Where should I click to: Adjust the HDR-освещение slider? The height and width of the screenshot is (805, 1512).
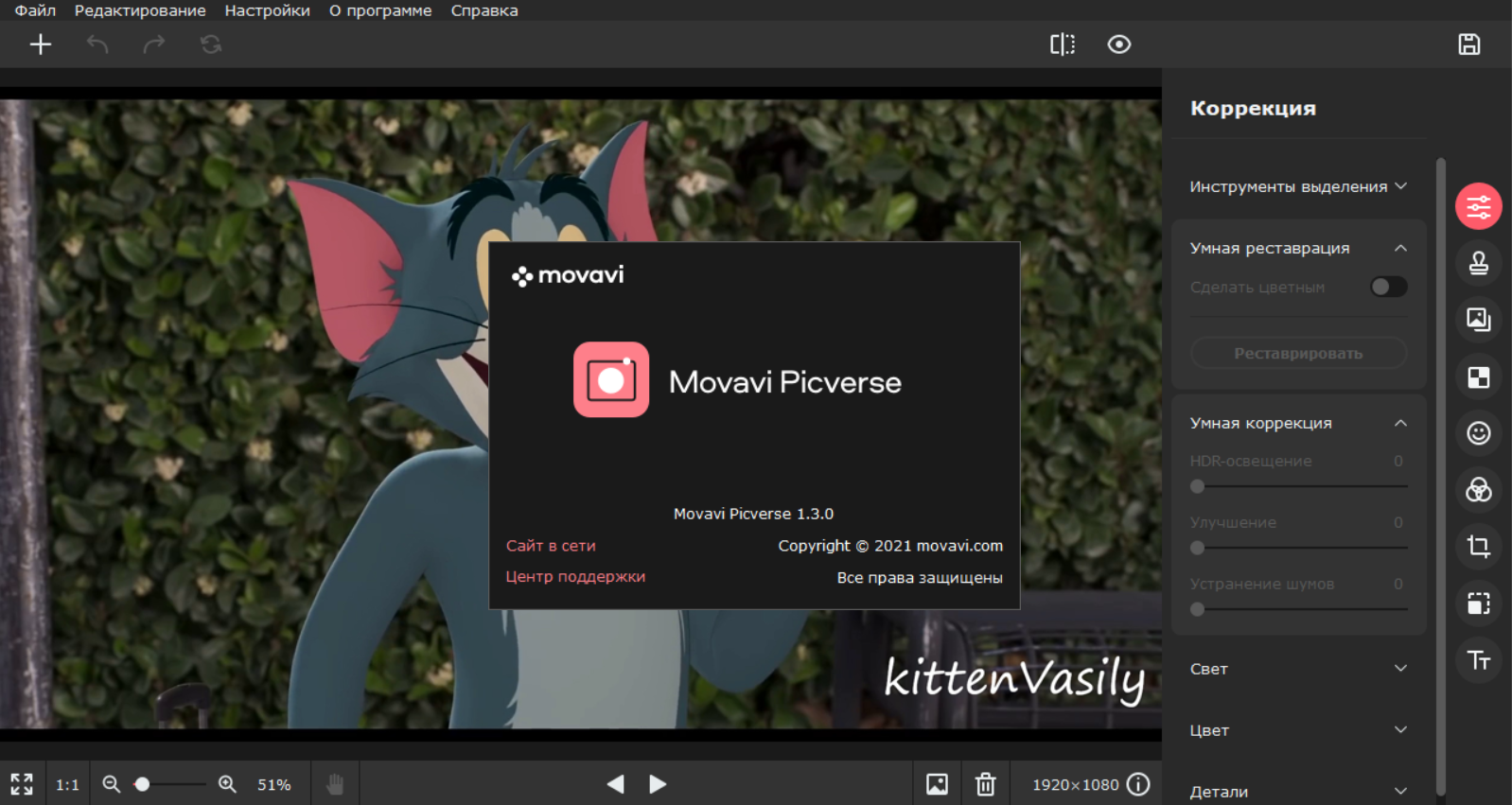[x=1298, y=486]
